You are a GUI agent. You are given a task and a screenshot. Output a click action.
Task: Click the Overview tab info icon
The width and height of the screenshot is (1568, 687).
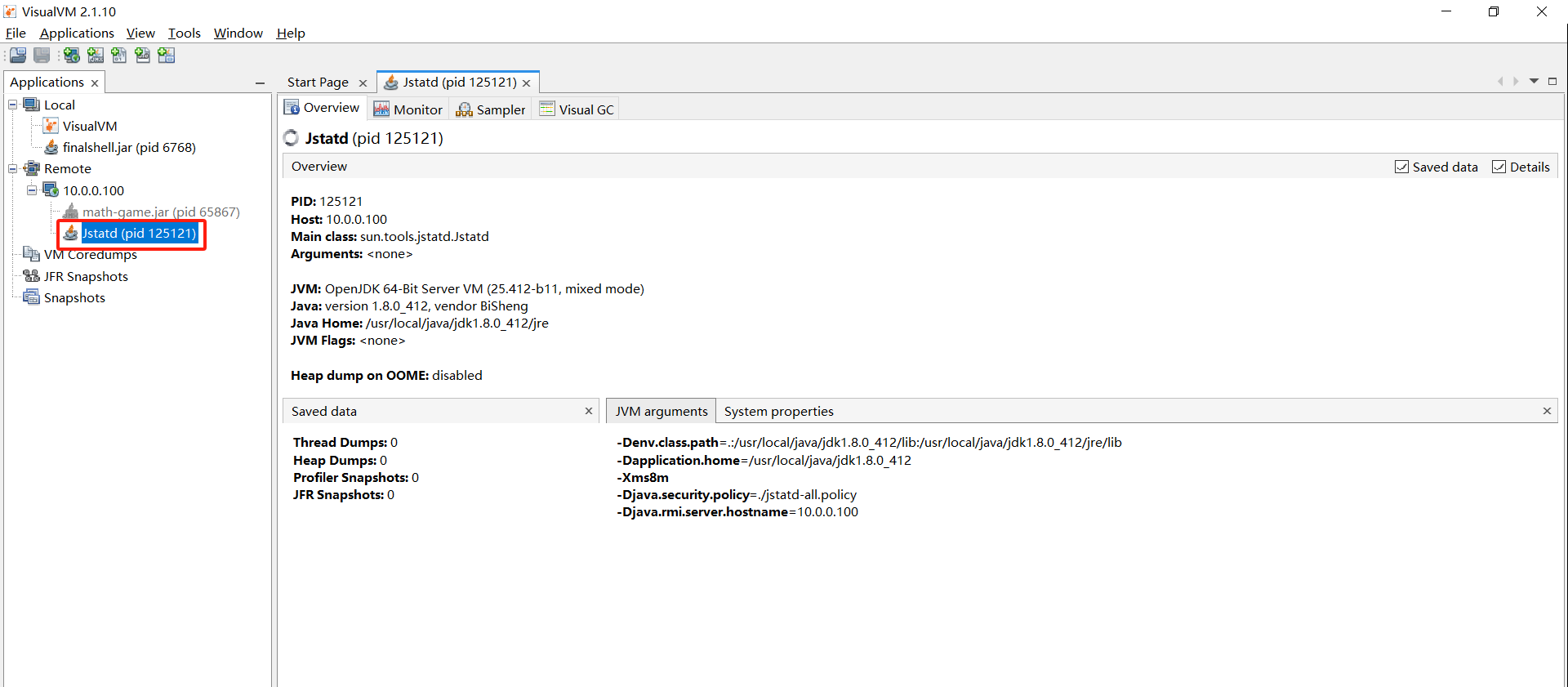click(x=292, y=108)
